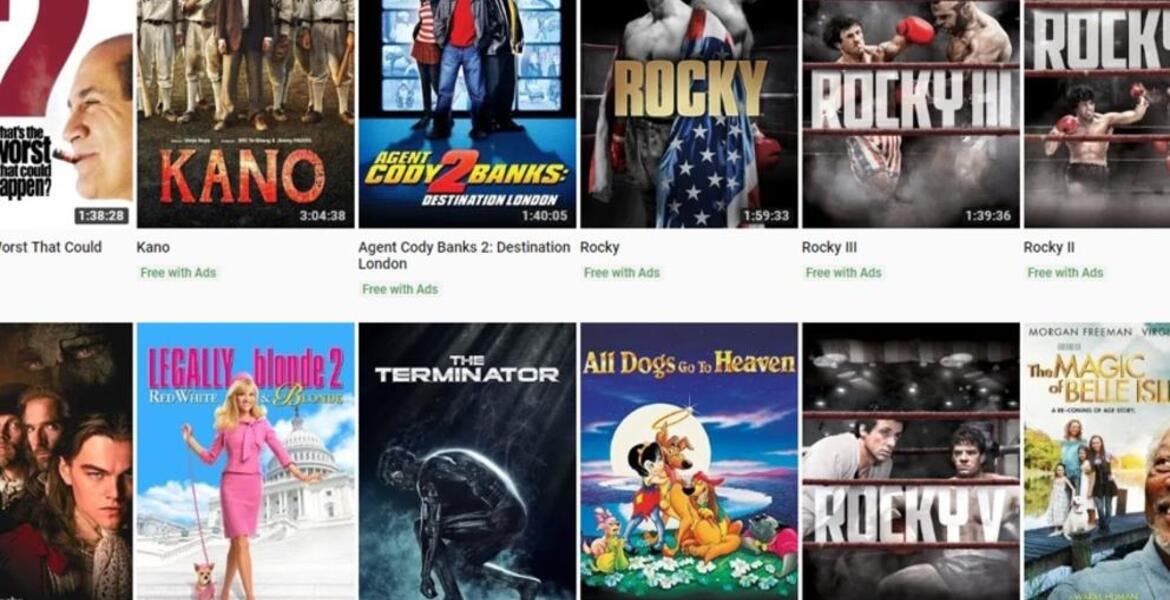Select The Terminator movie poster
The image size is (1170, 600).
tap(467, 461)
